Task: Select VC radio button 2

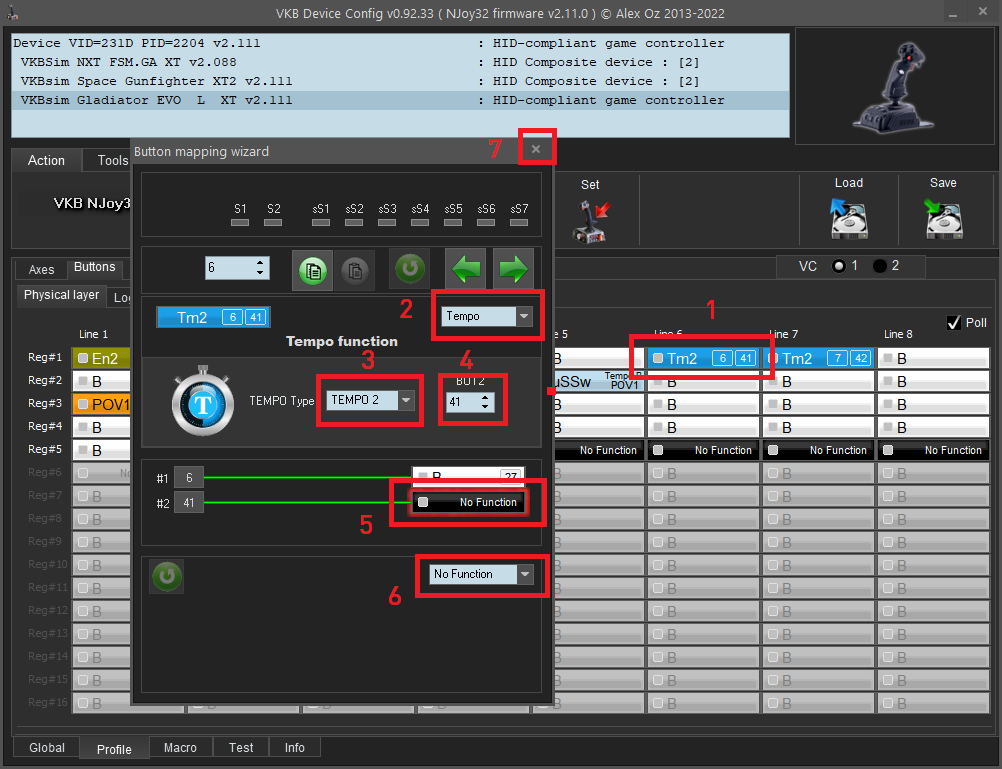Action: [x=880, y=266]
